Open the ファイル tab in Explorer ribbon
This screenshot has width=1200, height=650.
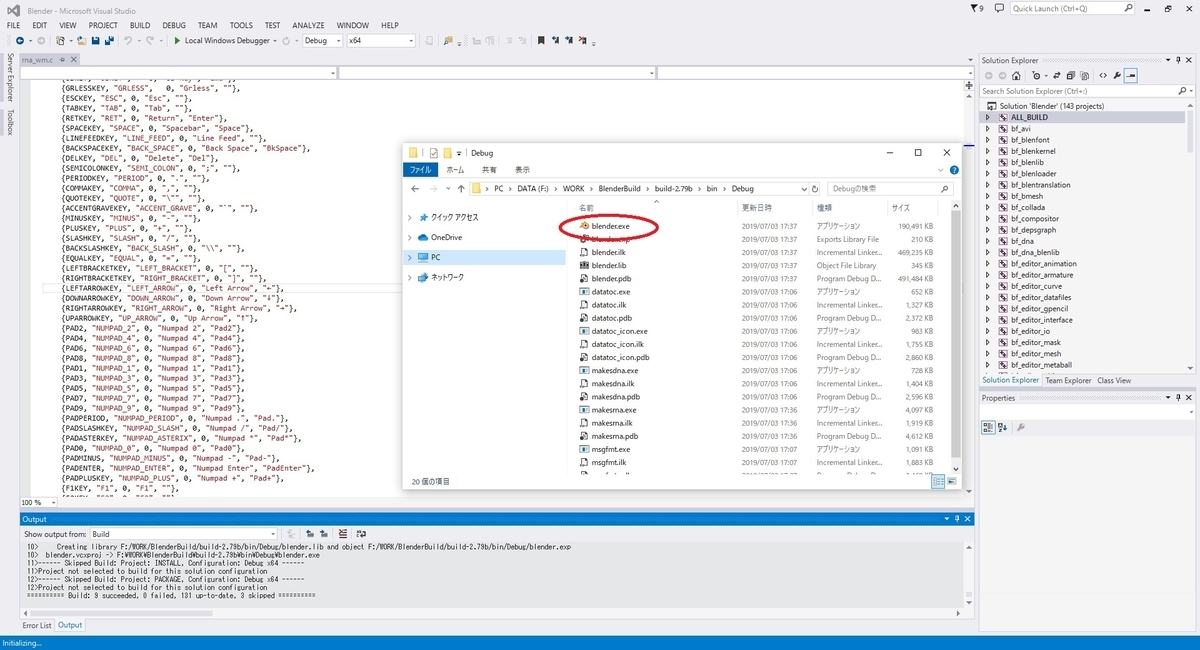422,170
